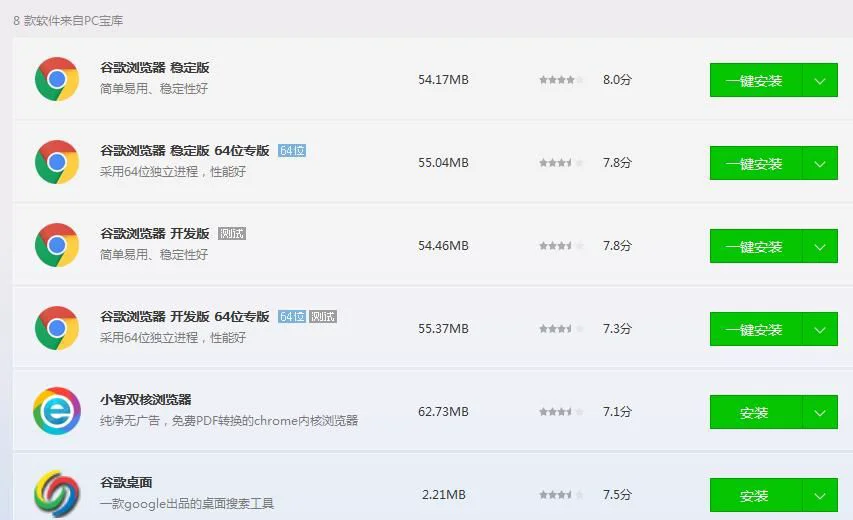Open dropdown arrow beside 谷歌桌面 安装 button
The width and height of the screenshot is (853, 520).
coord(820,496)
